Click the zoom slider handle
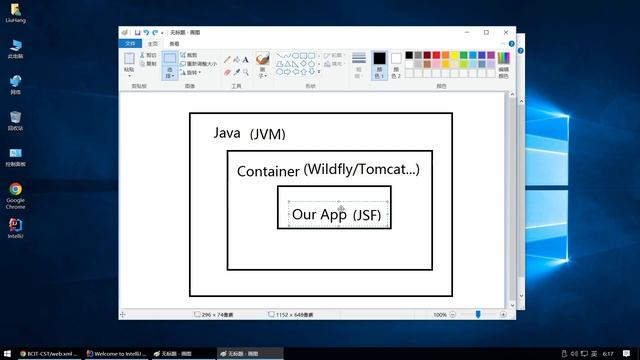640x360 pixels. pyautogui.click(x=478, y=314)
